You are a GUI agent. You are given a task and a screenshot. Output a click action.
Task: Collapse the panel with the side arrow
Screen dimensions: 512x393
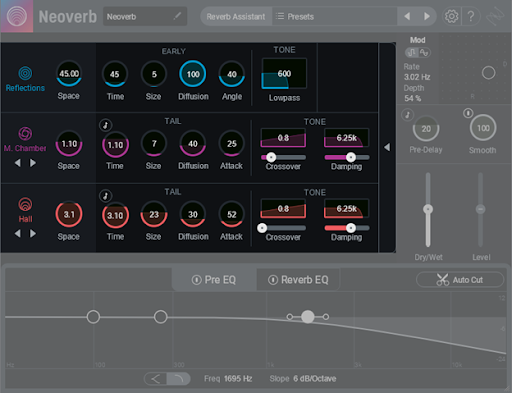point(387,147)
